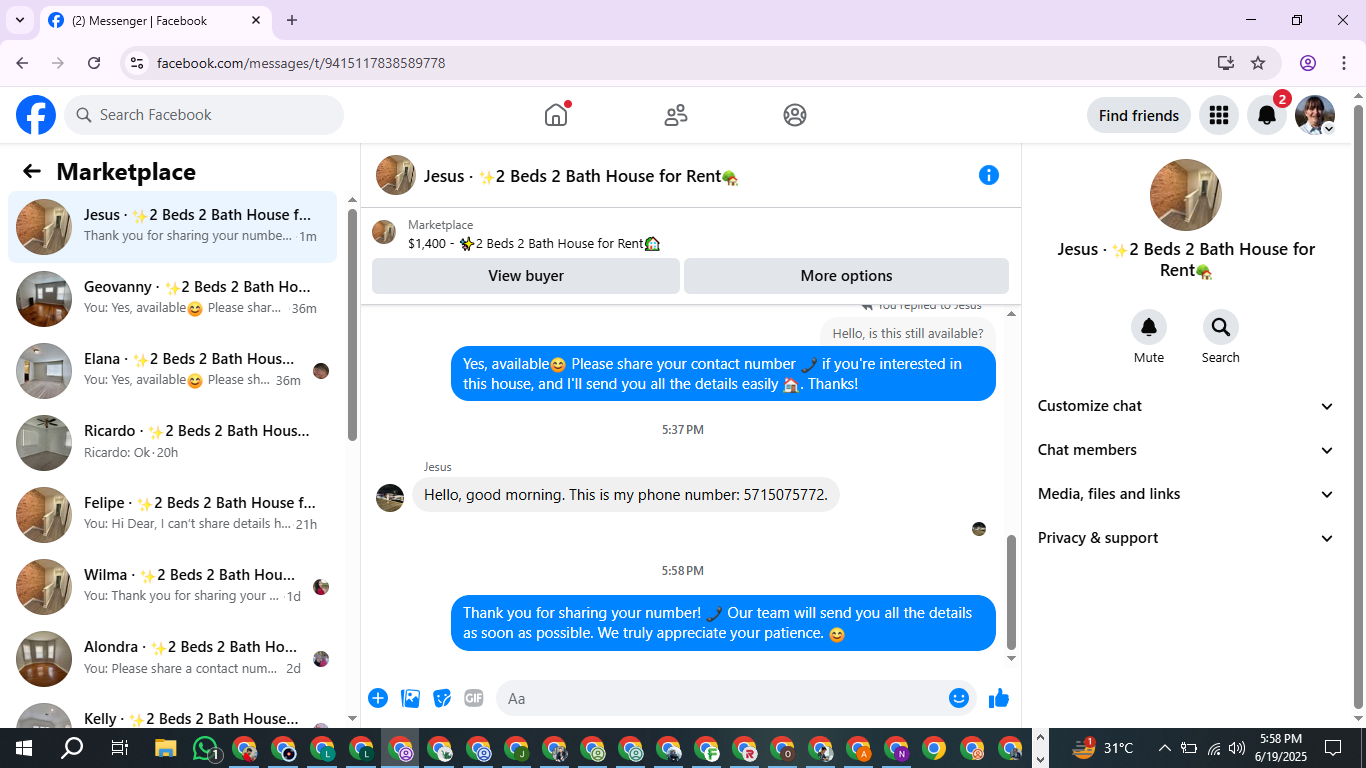Image resolution: width=1366 pixels, height=768 pixels.
Task: Open Jesus conversation header name
Action: (580, 176)
